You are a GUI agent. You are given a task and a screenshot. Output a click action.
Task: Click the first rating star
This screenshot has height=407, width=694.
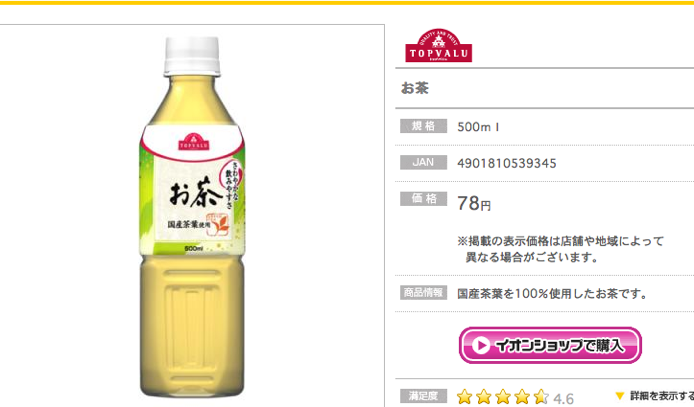464,397
